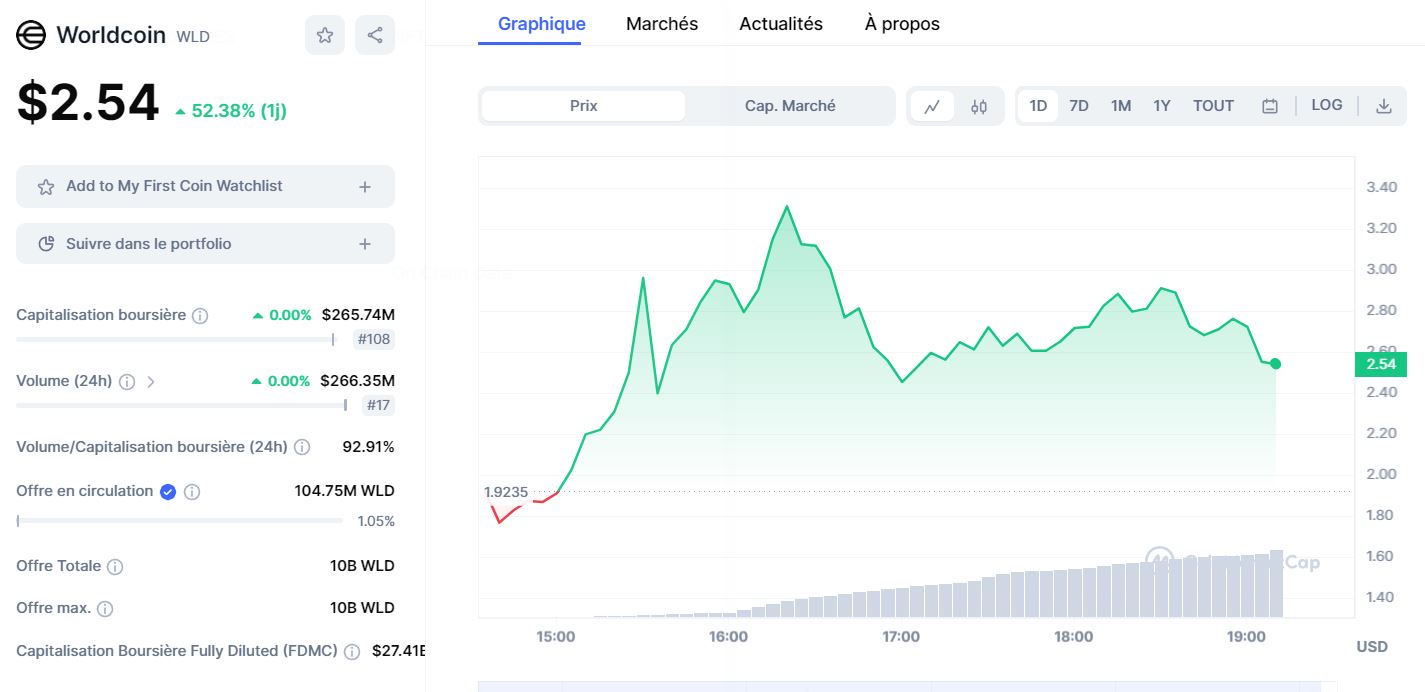Open the Actualités tab

click(x=780, y=23)
